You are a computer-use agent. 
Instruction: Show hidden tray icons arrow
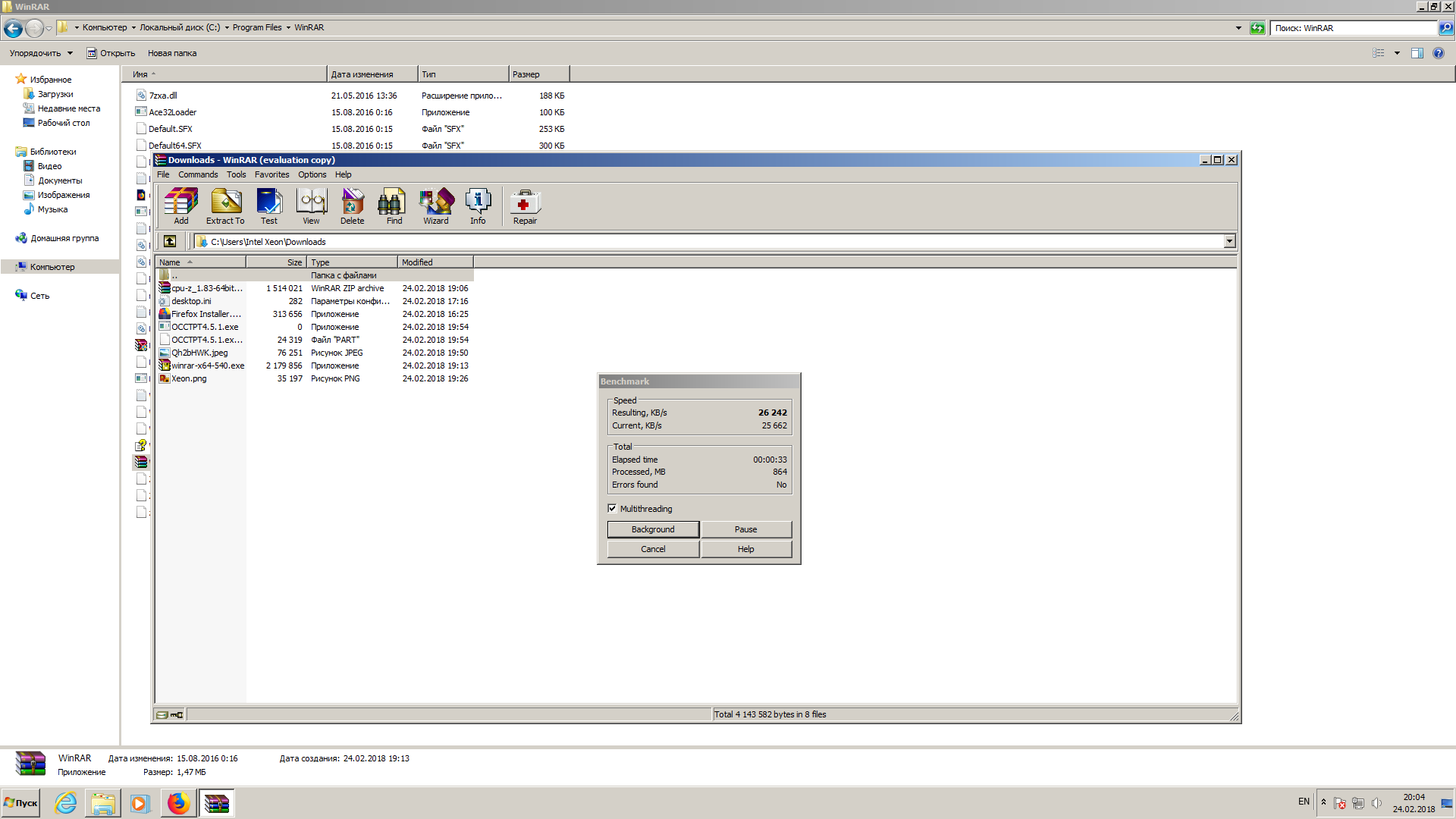pos(1324,802)
